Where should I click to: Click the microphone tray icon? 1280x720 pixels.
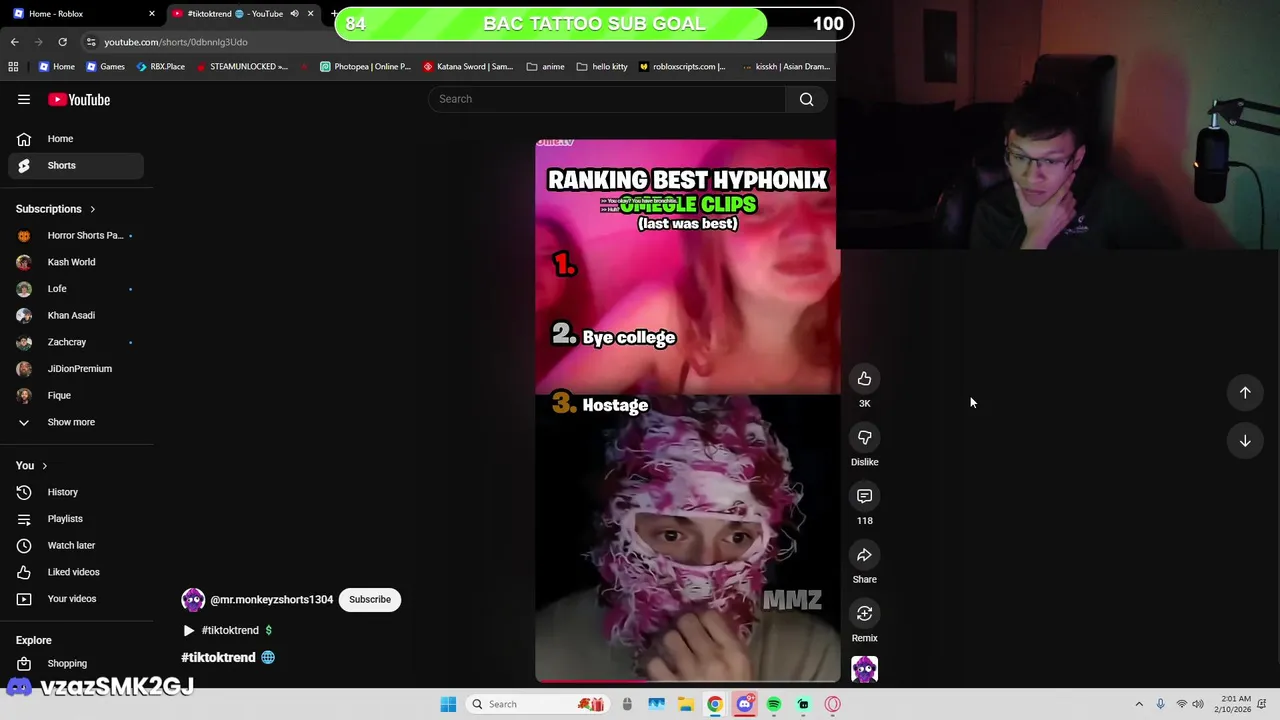click(x=1160, y=704)
